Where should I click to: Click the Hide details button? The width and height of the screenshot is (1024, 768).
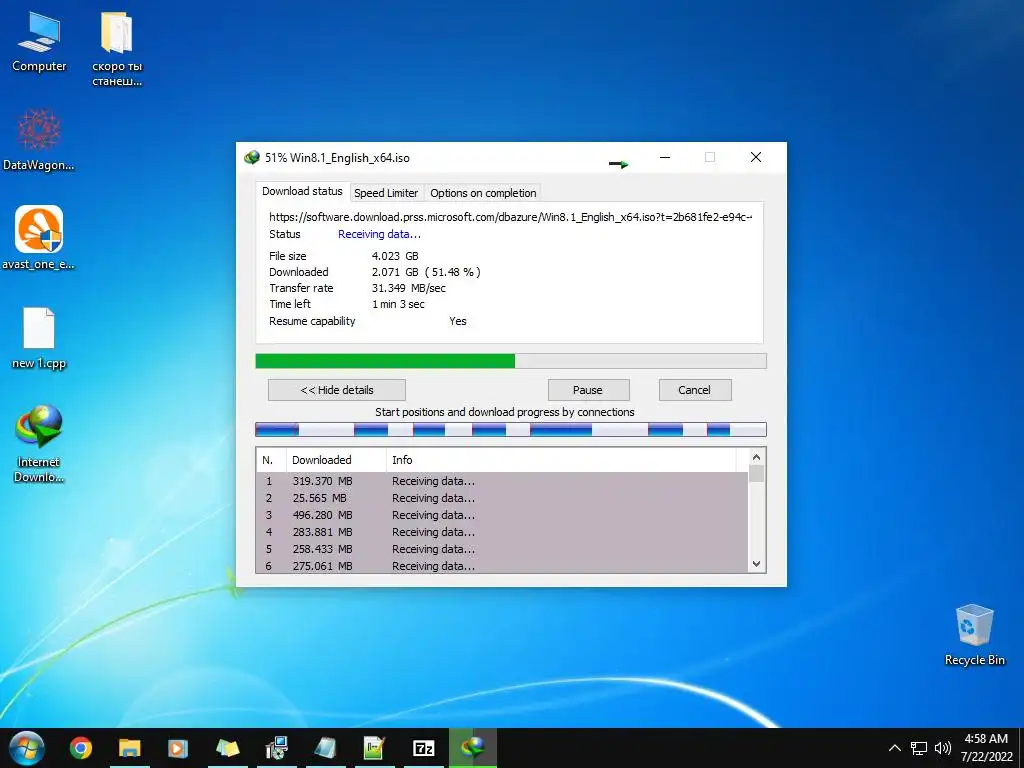pyautogui.click(x=336, y=390)
